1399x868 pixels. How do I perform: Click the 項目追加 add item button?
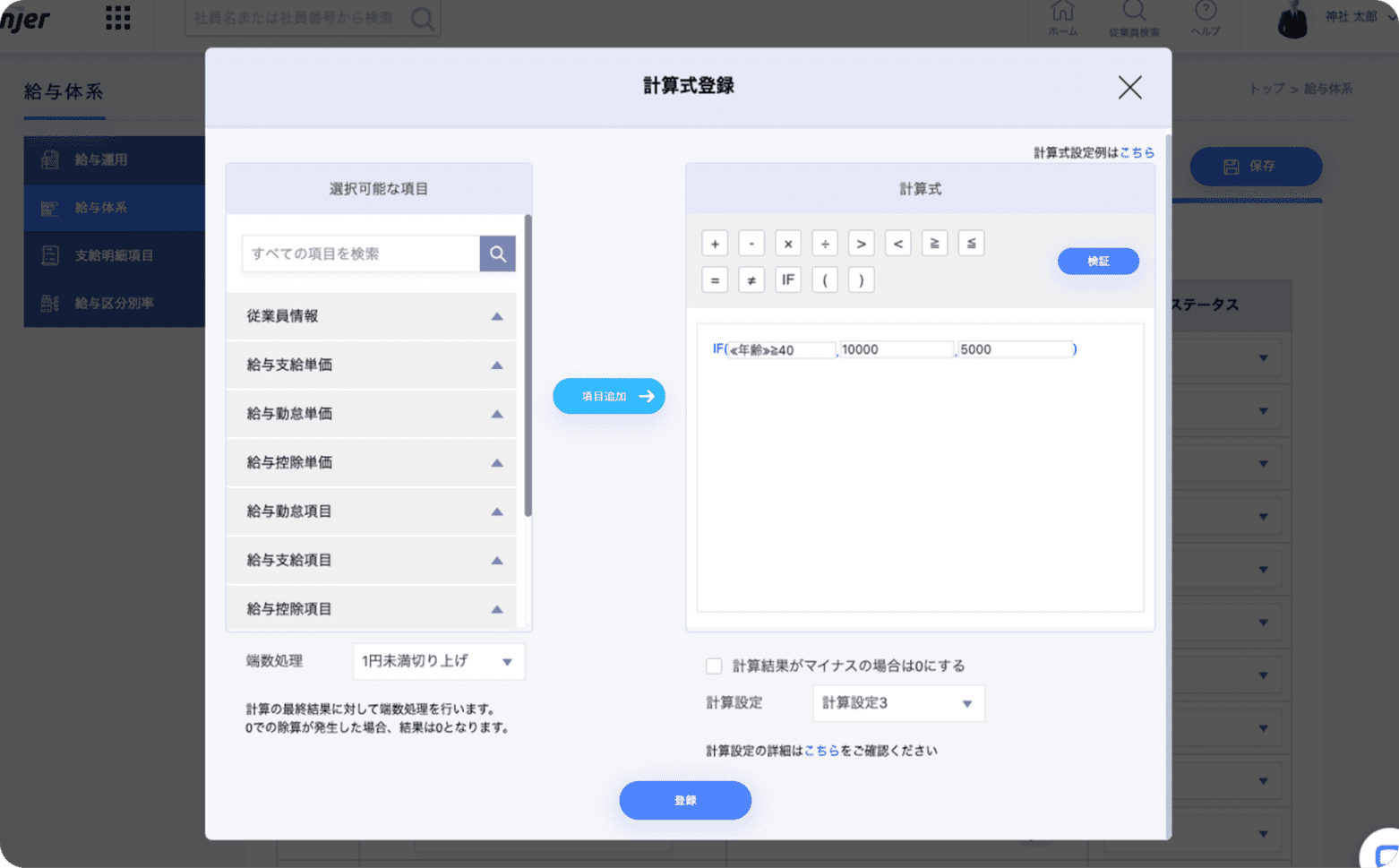(609, 396)
